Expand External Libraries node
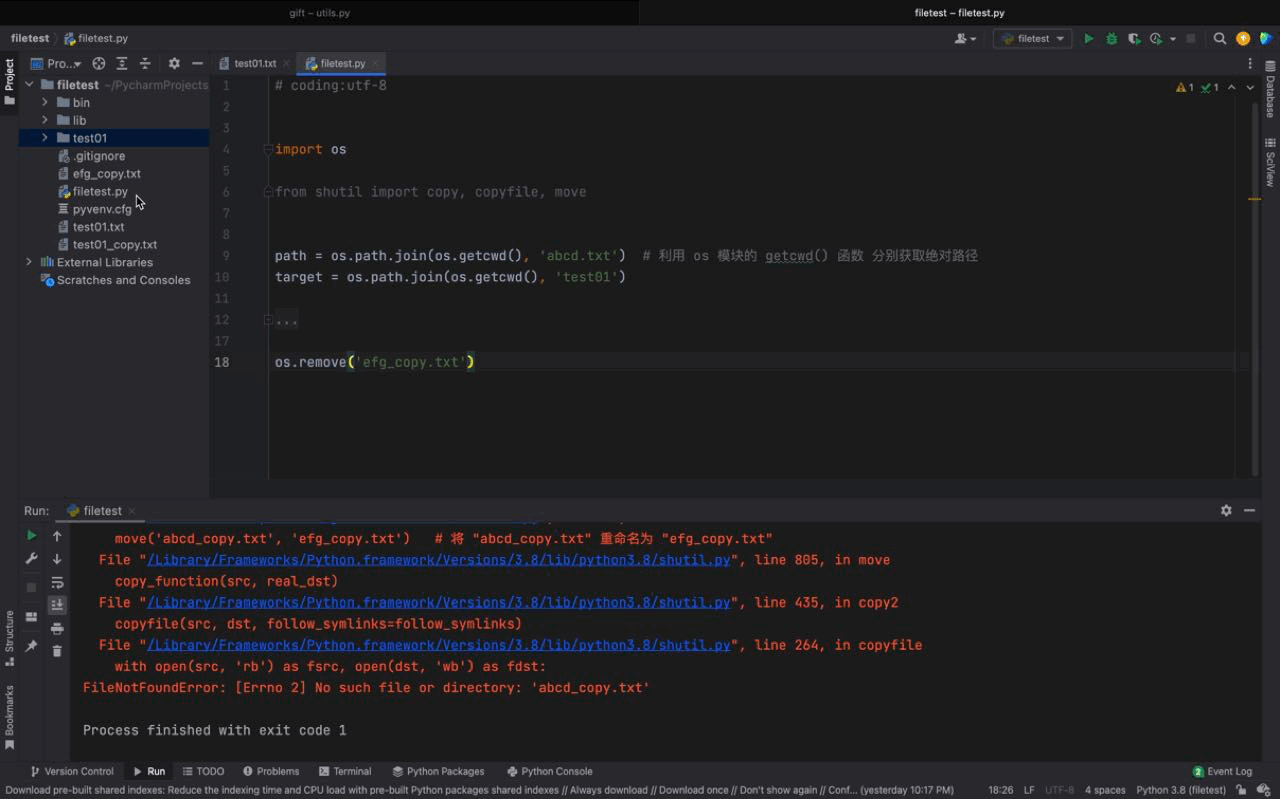This screenshot has width=1280, height=799. (x=29, y=262)
